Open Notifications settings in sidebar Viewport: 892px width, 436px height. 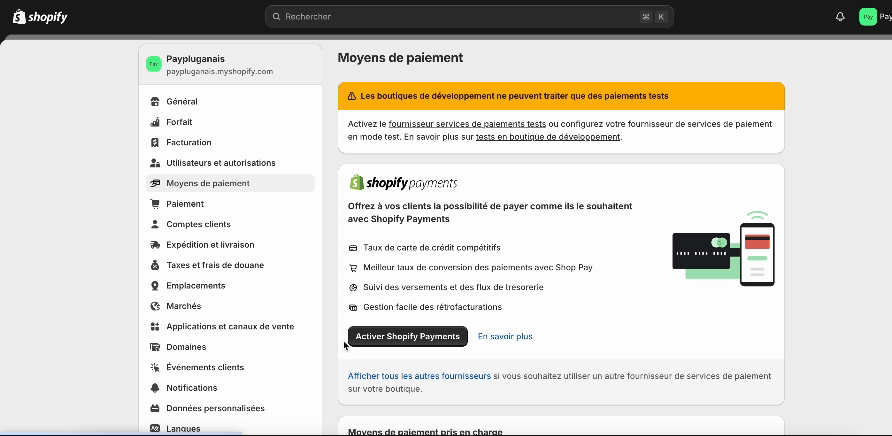(x=230, y=388)
